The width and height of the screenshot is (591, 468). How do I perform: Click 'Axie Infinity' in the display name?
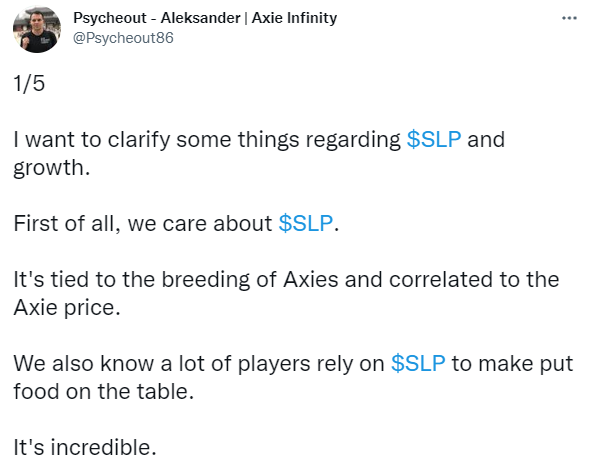pyautogui.click(x=294, y=18)
